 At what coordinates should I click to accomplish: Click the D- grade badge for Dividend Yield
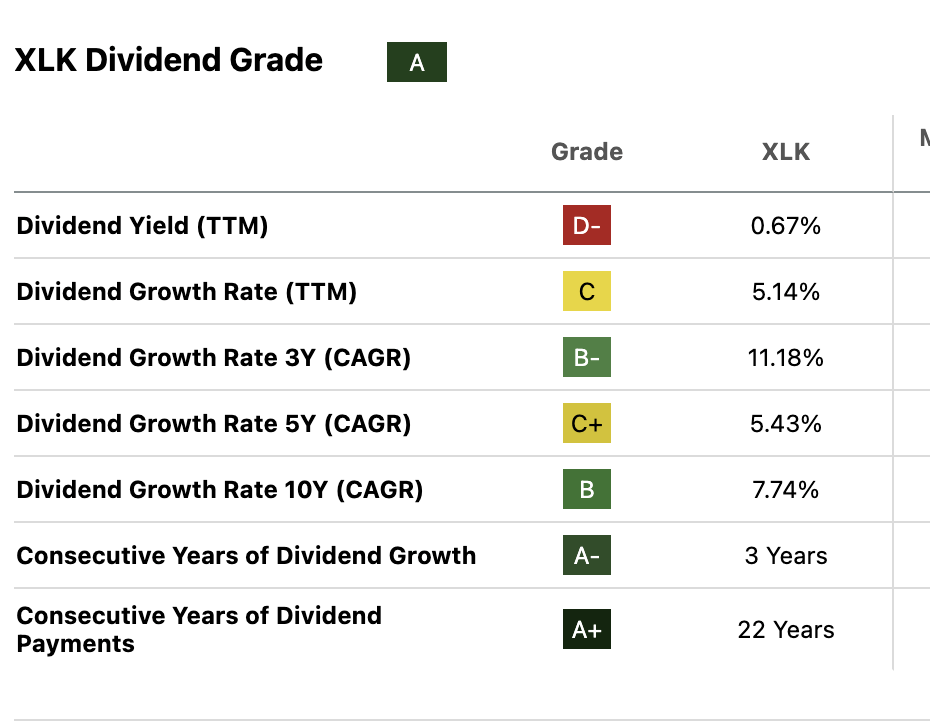[587, 226]
